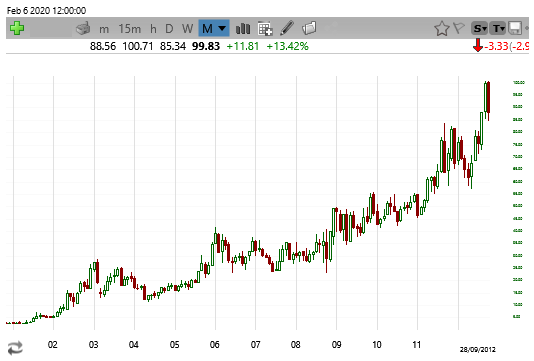This screenshot has height=361, width=534.
Task: Expand the M timeframe dropdown arrow
Action: 222,28
